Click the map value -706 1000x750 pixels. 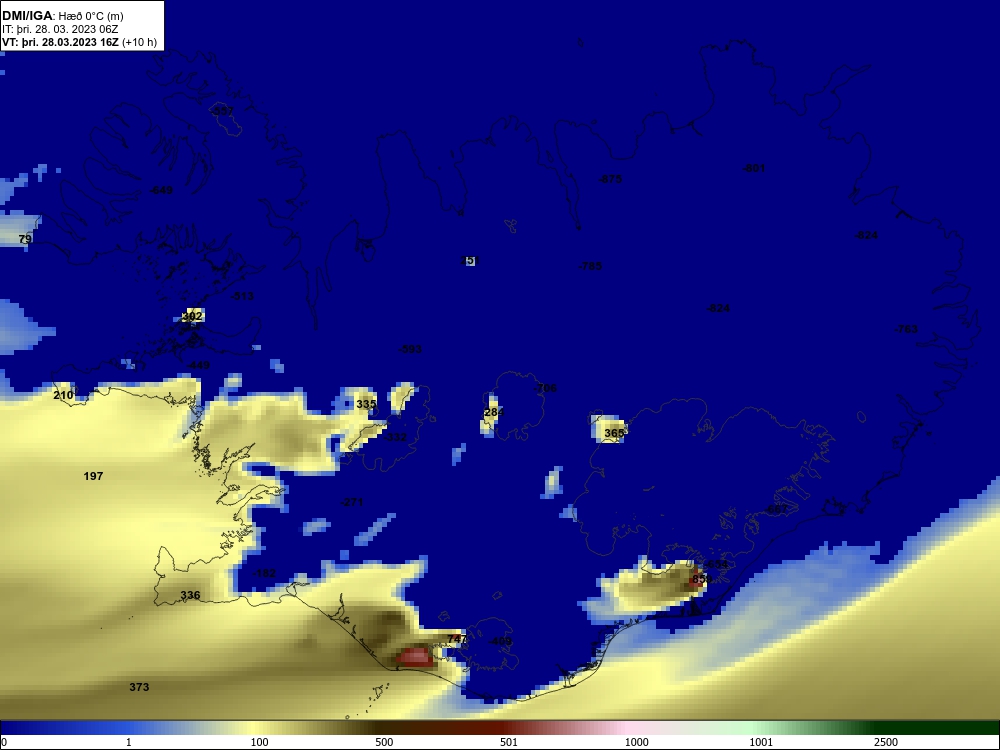tap(545, 388)
